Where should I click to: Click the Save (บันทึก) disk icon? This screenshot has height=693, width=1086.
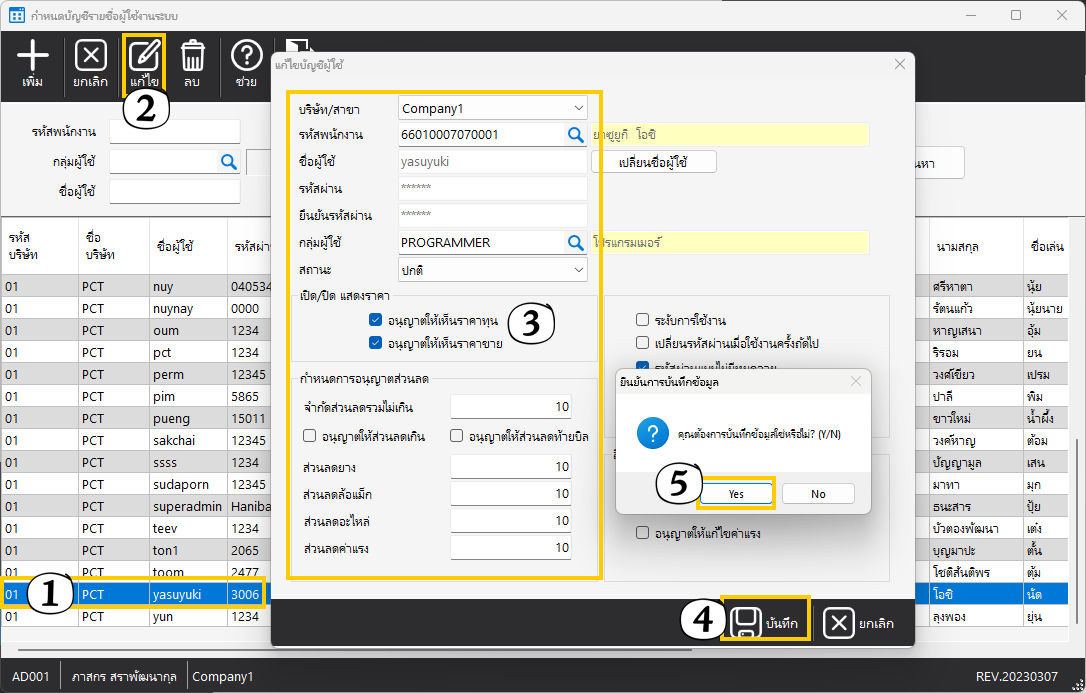pyautogui.click(x=743, y=623)
